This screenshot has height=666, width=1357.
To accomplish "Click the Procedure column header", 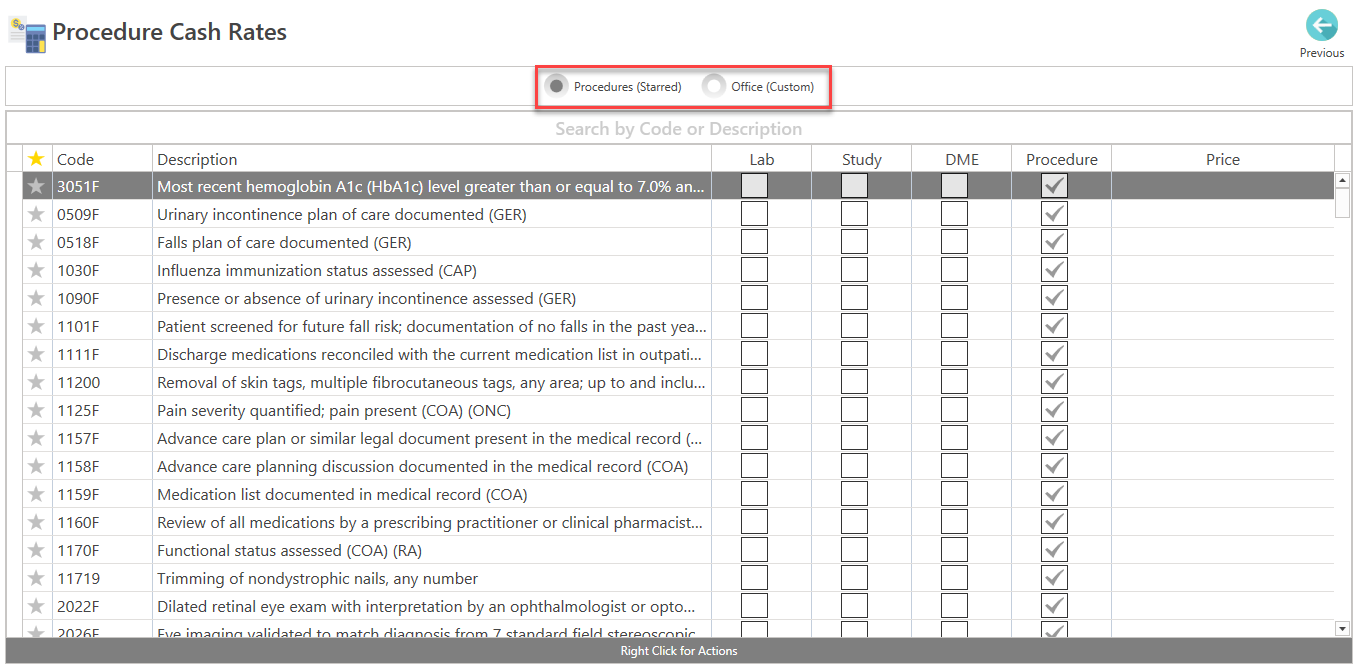I will [x=1061, y=159].
